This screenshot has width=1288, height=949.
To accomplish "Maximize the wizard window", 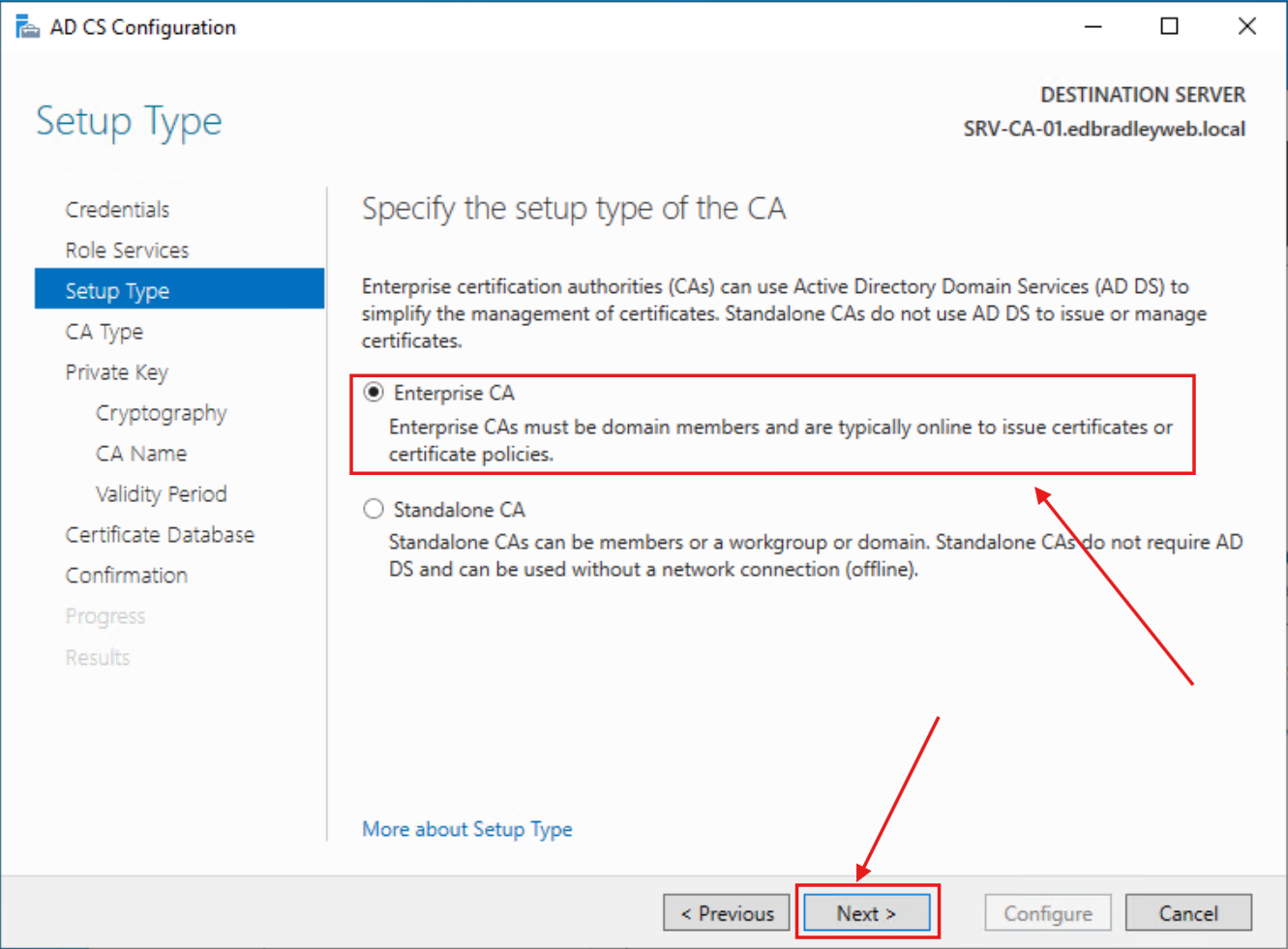I will click(x=1169, y=26).
